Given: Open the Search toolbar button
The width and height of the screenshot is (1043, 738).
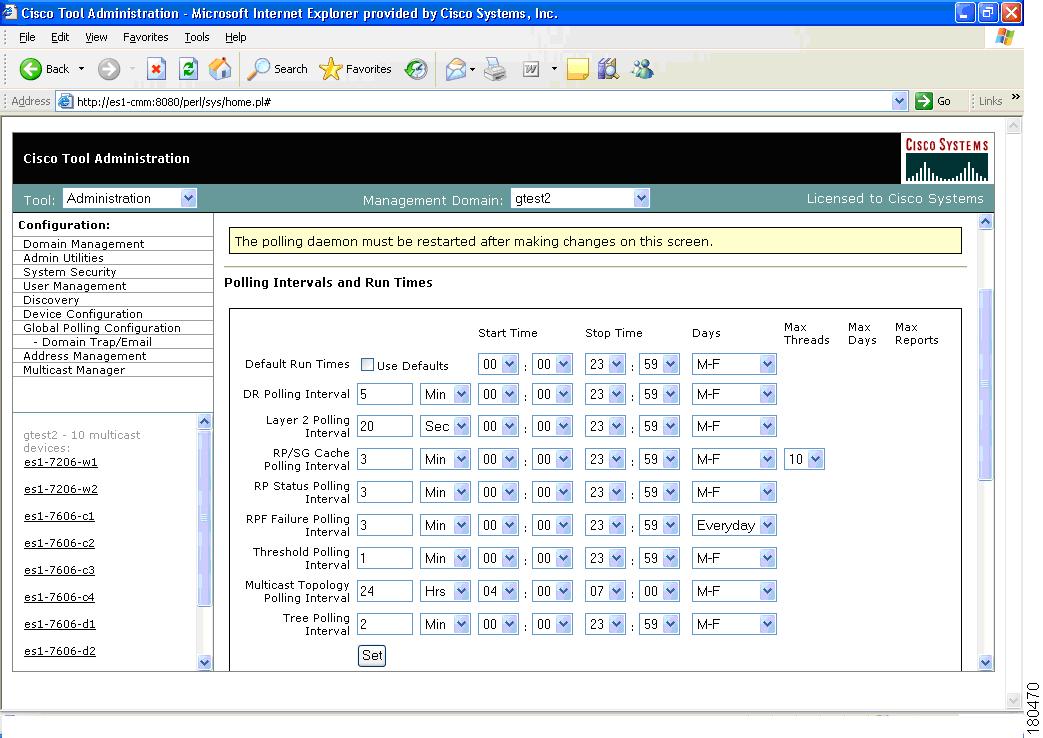Looking at the screenshot, I should point(277,69).
